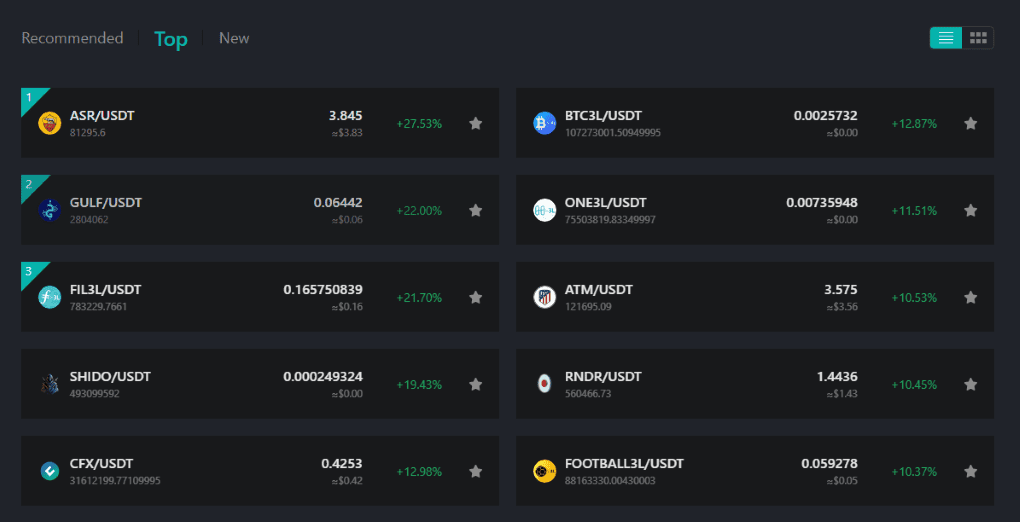This screenshot has width=1020, height=522.
Task: Click the ONE3L price 0.00735948
Action: click(822, 203)
